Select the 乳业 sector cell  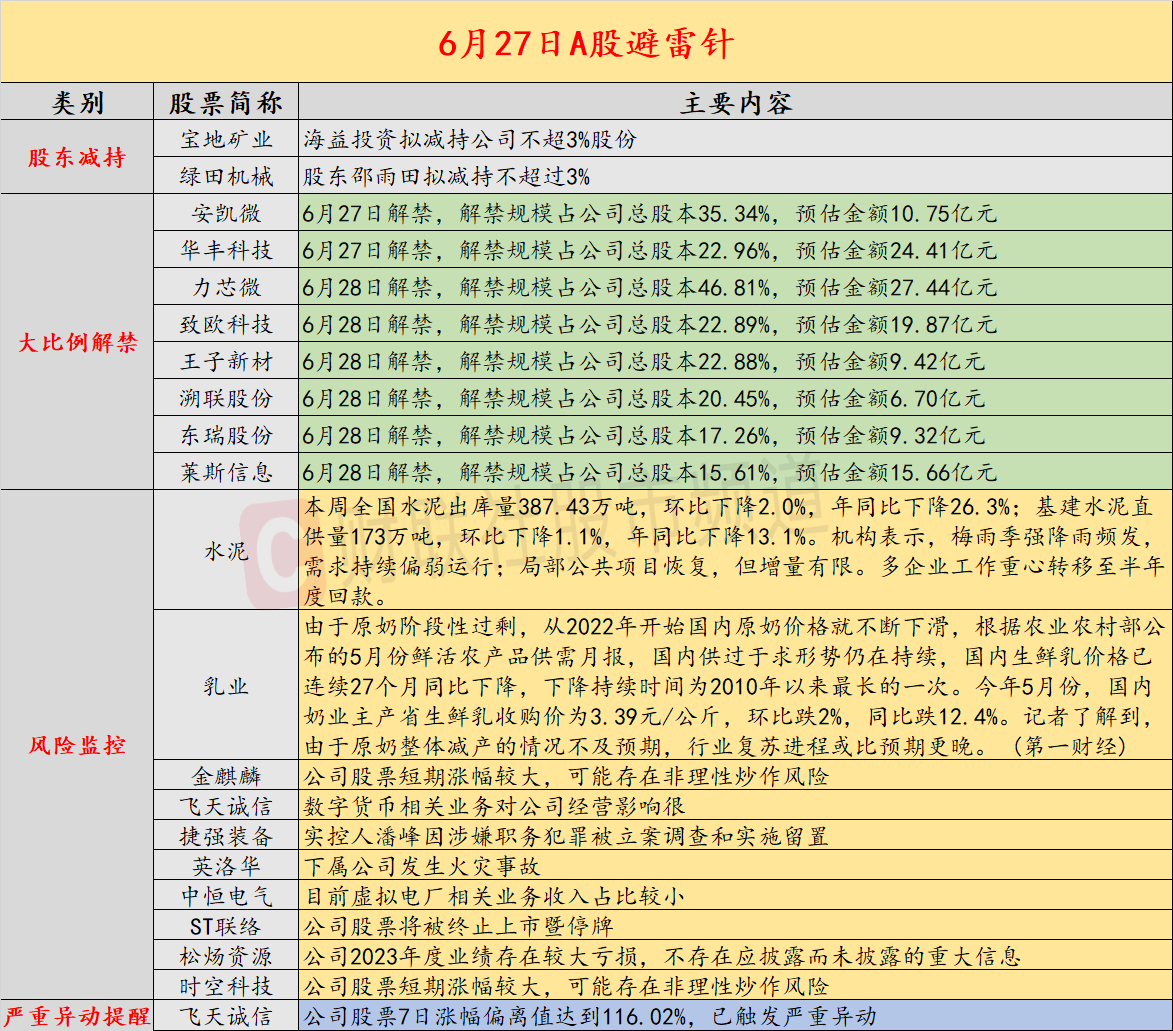click(226, 687)
